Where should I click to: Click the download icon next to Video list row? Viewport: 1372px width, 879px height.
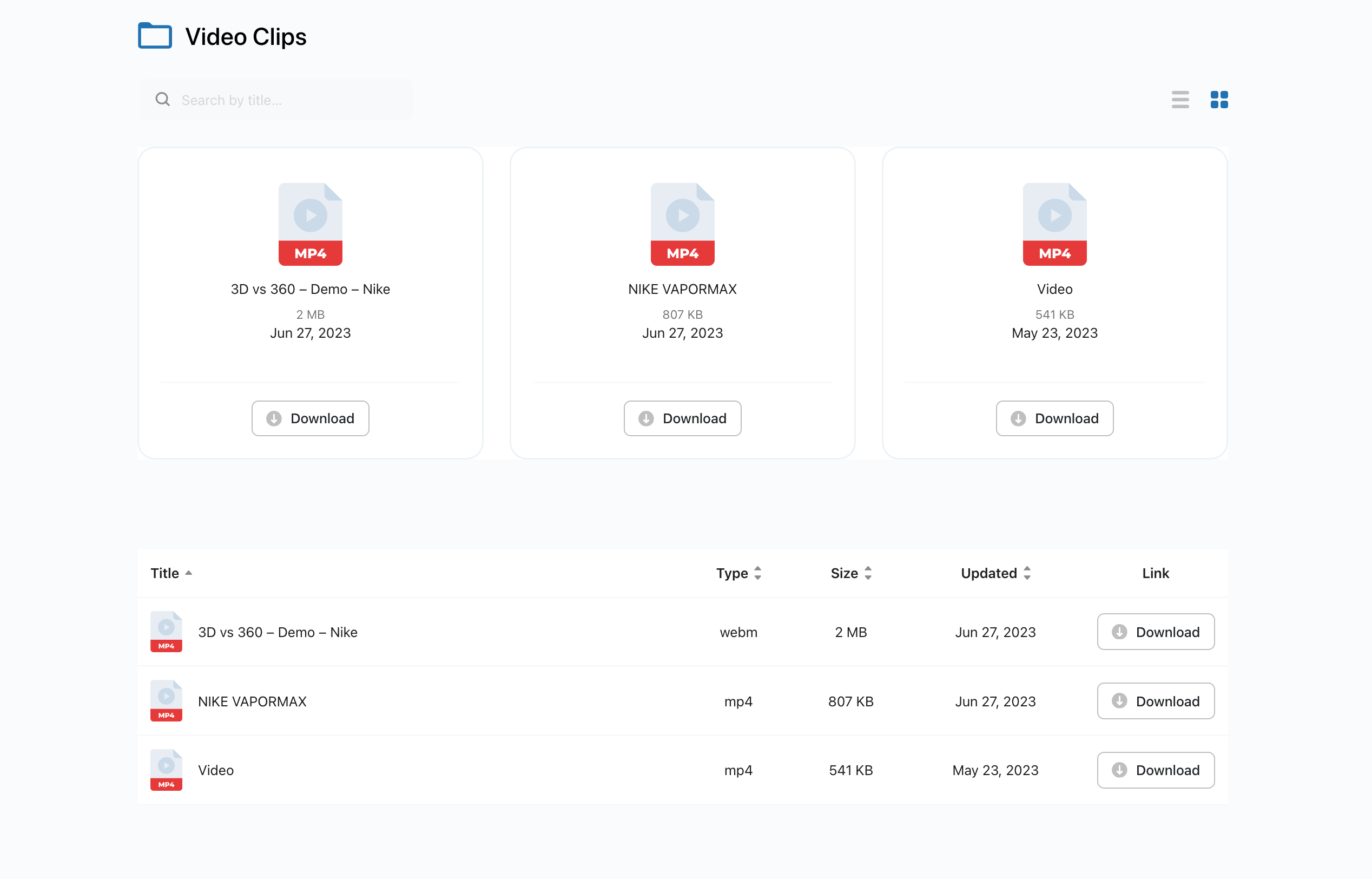point(1119,770)
